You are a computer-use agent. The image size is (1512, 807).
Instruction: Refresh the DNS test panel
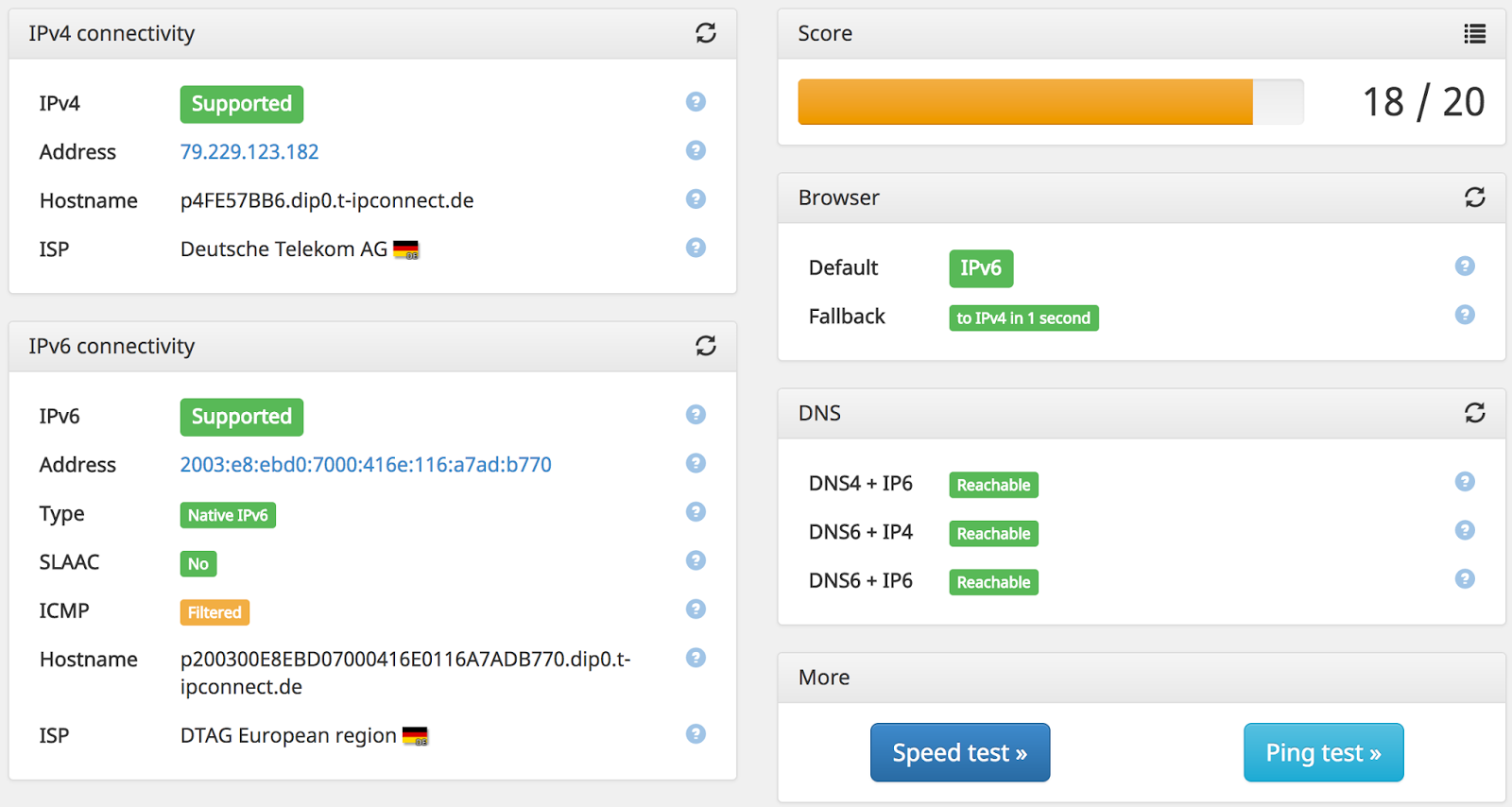click(1474, 413)
